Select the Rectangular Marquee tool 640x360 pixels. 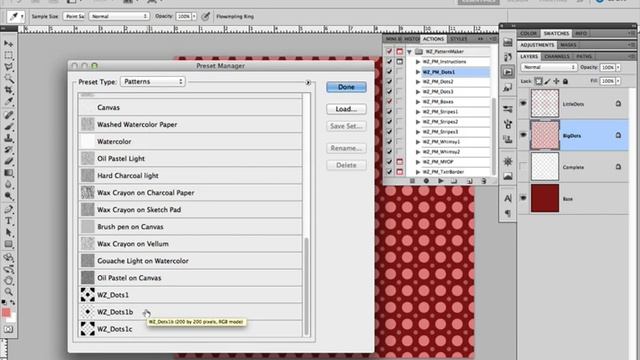[8, 55]
